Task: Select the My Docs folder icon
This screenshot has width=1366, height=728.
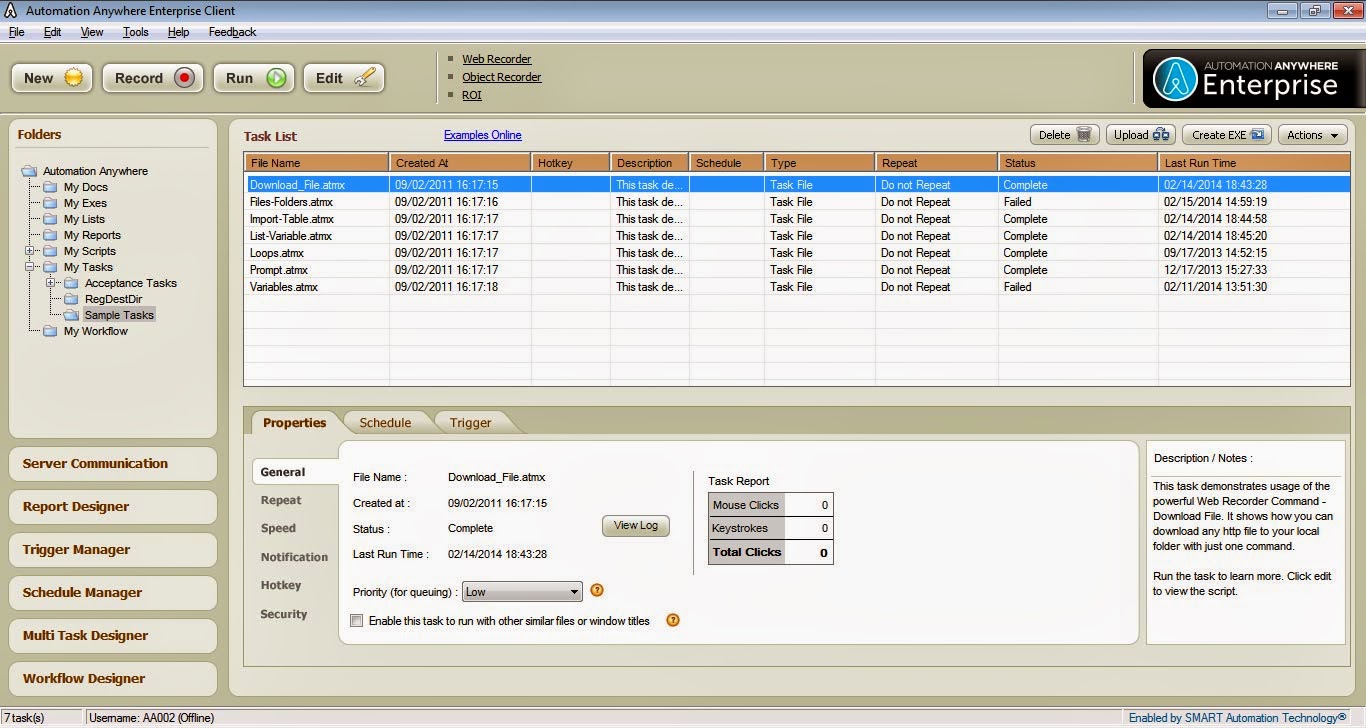Action: (50, 187)
